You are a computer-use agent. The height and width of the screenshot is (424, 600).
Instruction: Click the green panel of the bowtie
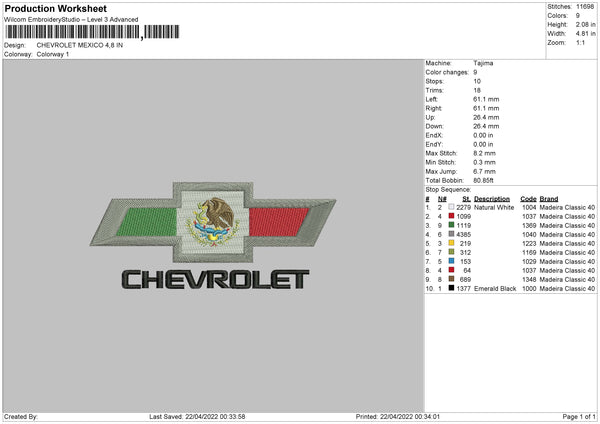click(x=147, y=222)
